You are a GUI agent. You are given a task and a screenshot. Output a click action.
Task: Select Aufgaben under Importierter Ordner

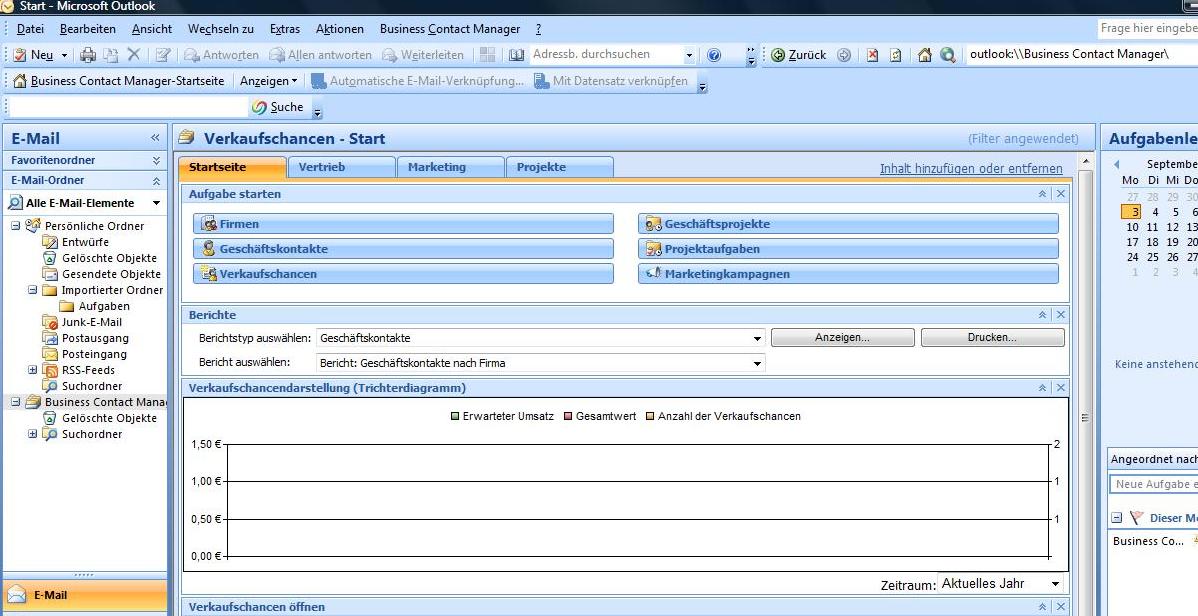coord(104,306)
